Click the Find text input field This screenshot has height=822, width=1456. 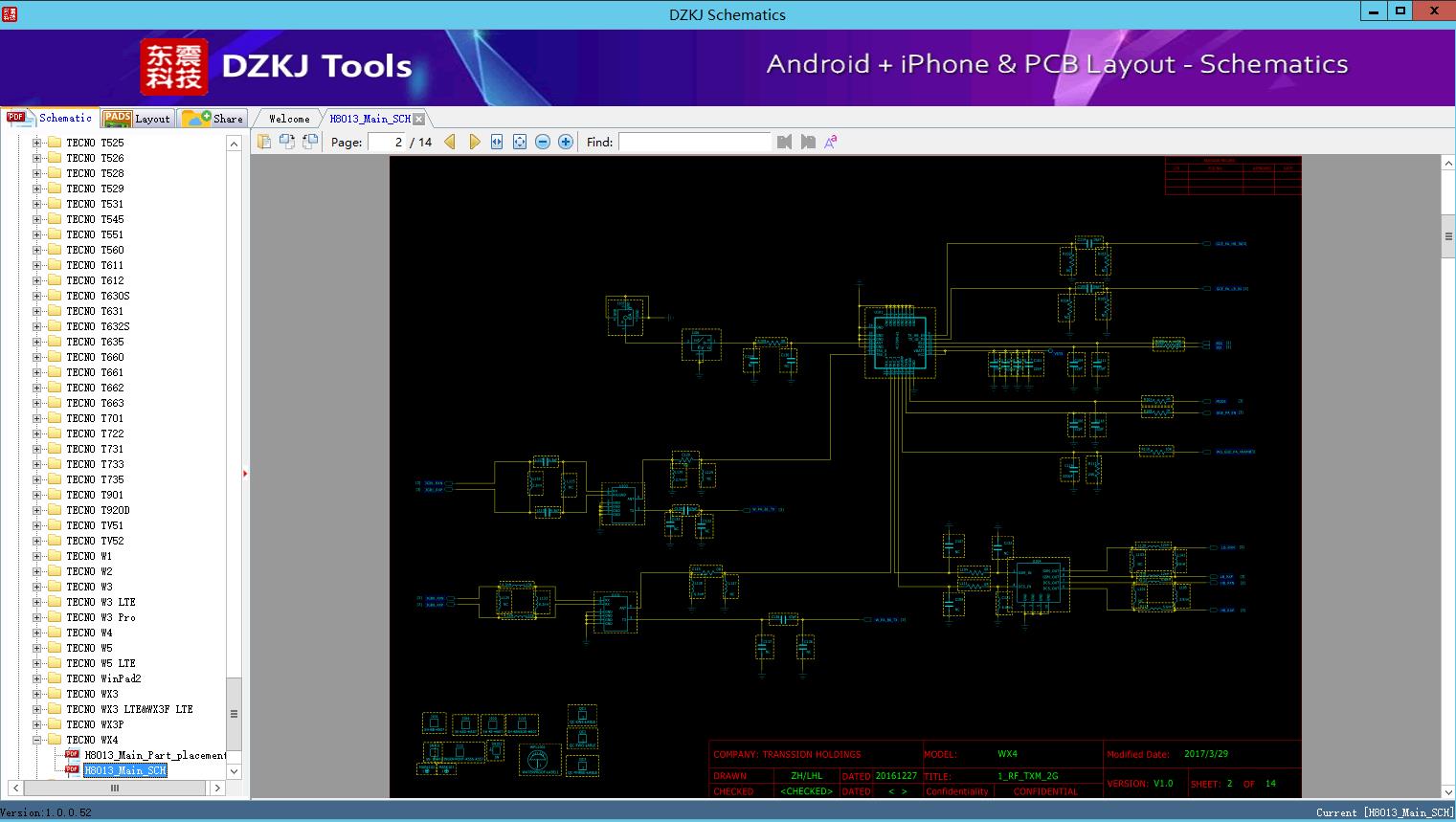tap(694, 142)
